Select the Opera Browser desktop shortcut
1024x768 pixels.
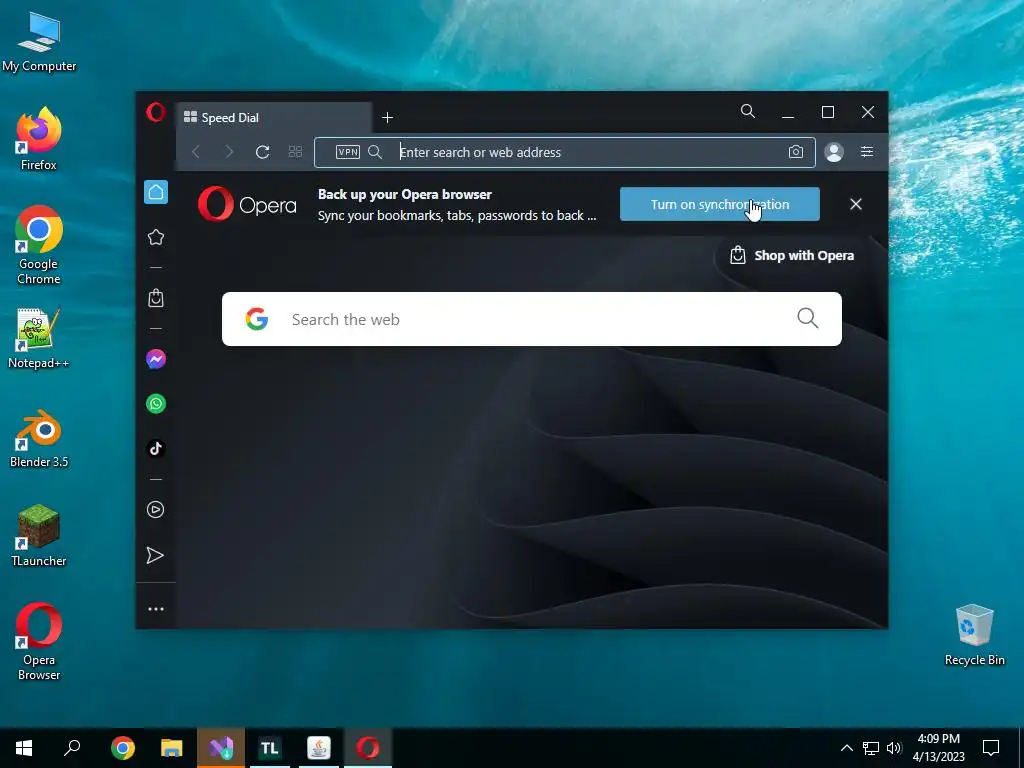[x=39, y=641]
